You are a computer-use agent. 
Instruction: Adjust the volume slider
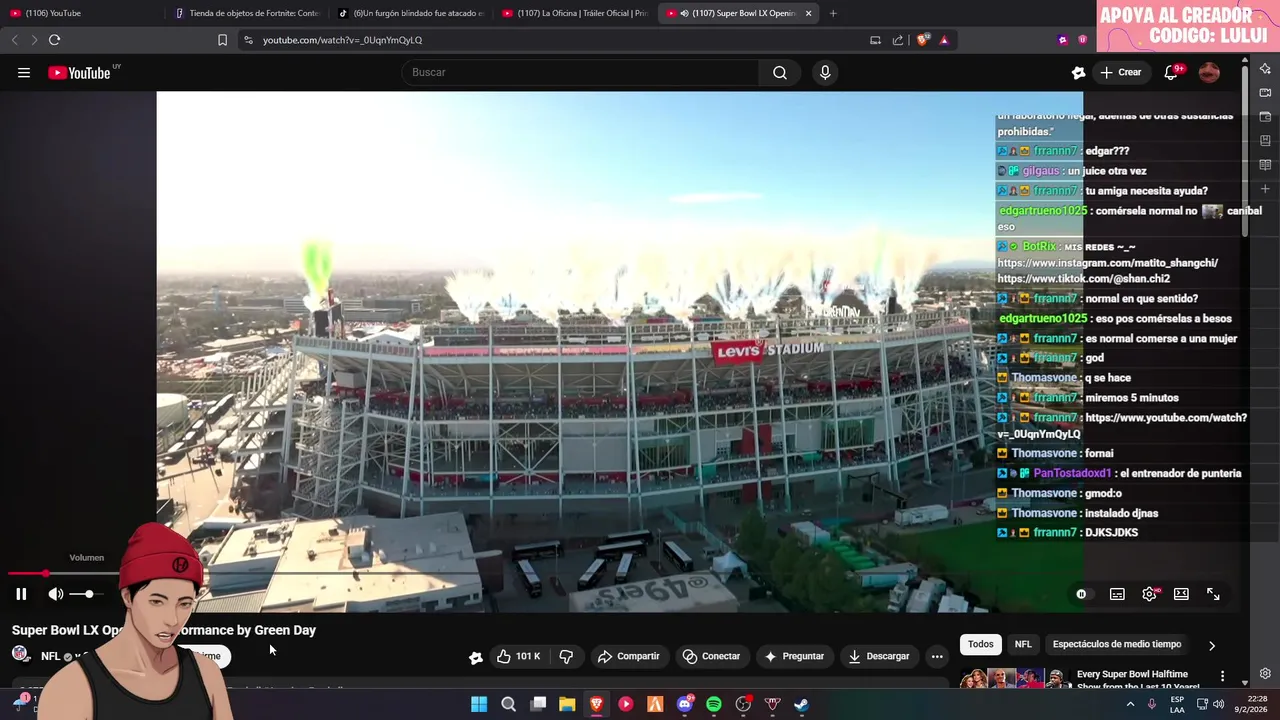click(88, 594)
